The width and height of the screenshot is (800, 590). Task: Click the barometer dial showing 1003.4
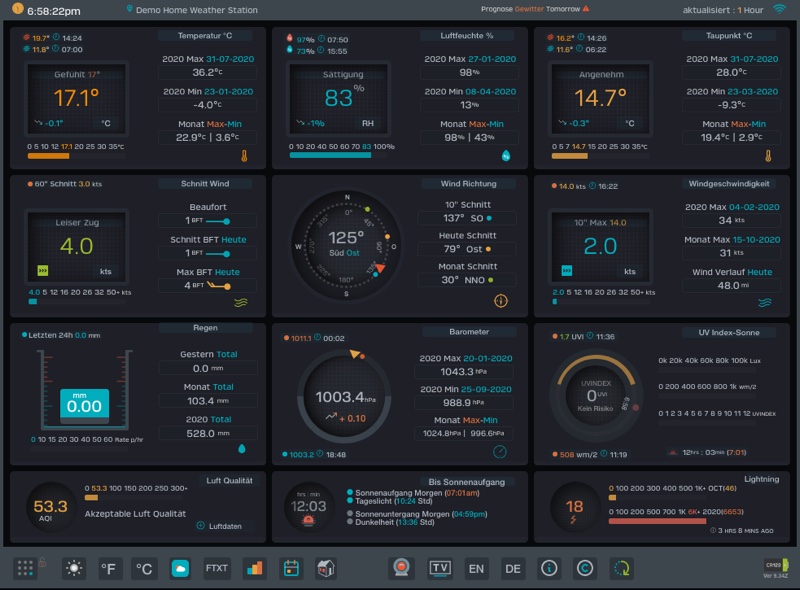(344, 397)
